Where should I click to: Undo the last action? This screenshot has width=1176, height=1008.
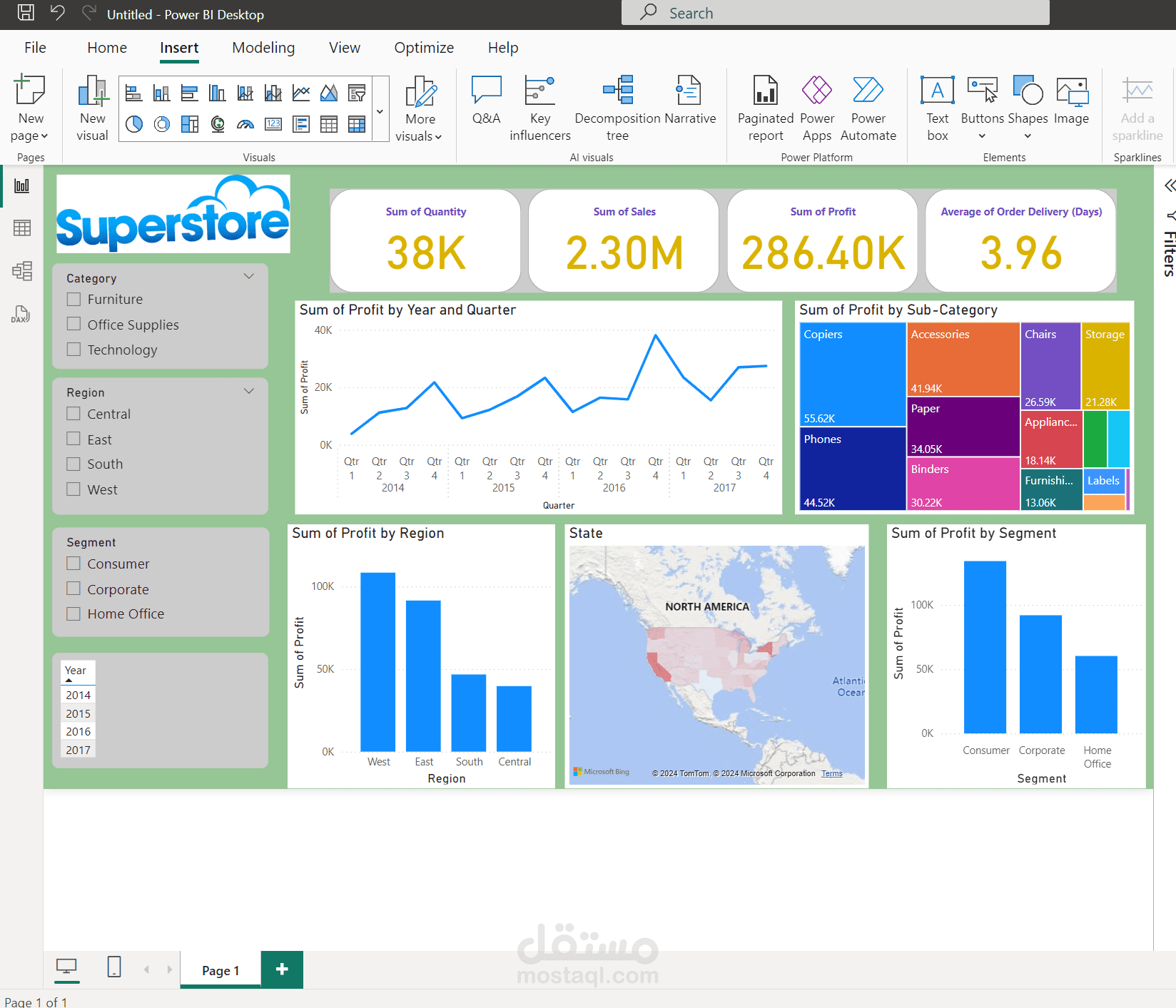(x=57, y=12)
